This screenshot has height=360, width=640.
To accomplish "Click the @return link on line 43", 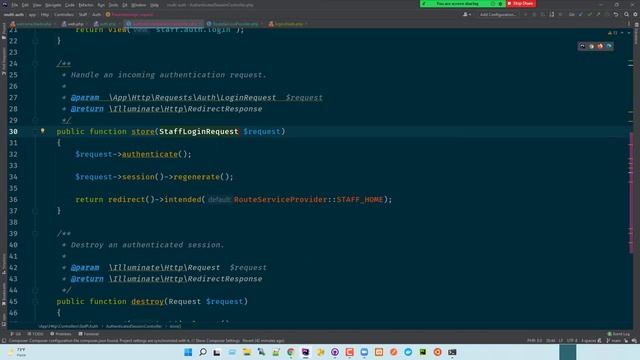I will pyautogui.click(x=87, y=279).
